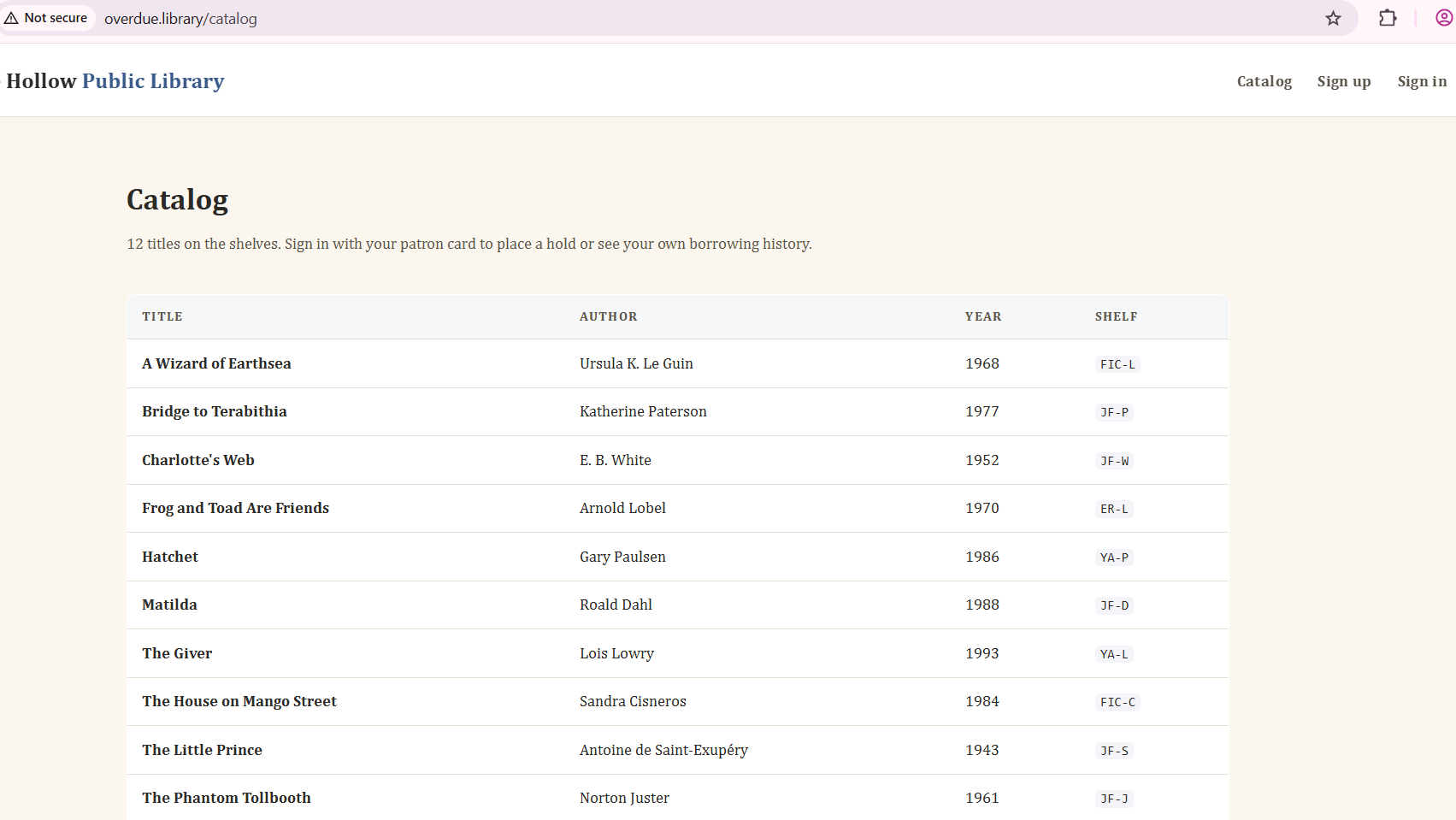
Task: Click the Not secure warning badge
Action: point(47,18)
